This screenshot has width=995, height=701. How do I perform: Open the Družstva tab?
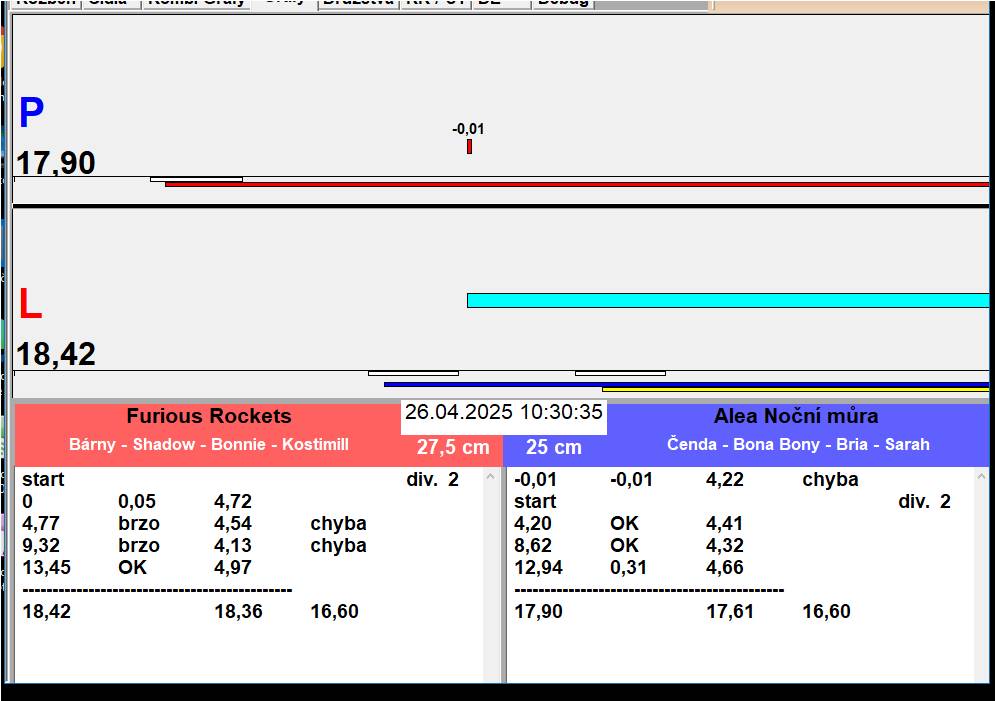click(x=359, y=3)
